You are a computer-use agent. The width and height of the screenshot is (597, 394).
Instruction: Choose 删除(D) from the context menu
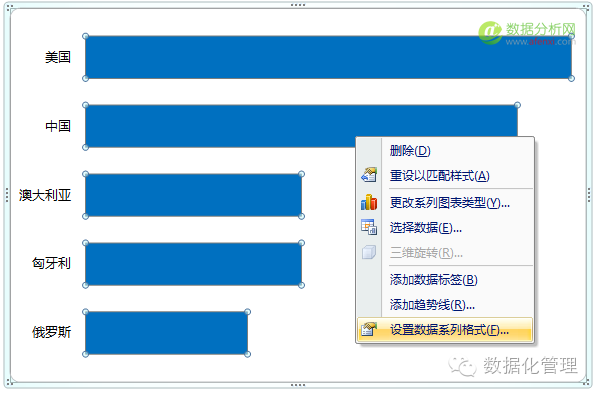[410, 151]
